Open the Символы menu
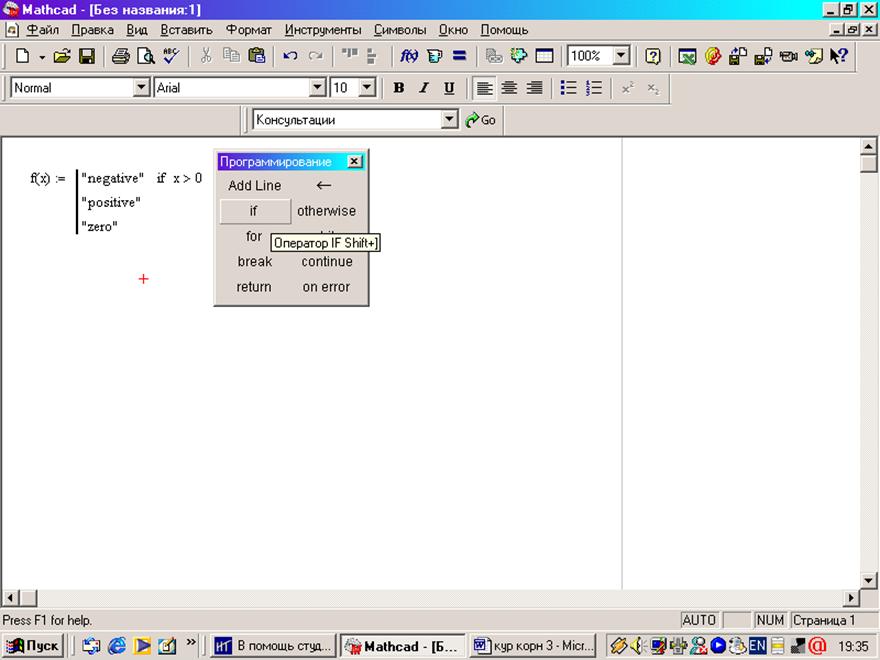Screen dimensions: 880x660 399,30
